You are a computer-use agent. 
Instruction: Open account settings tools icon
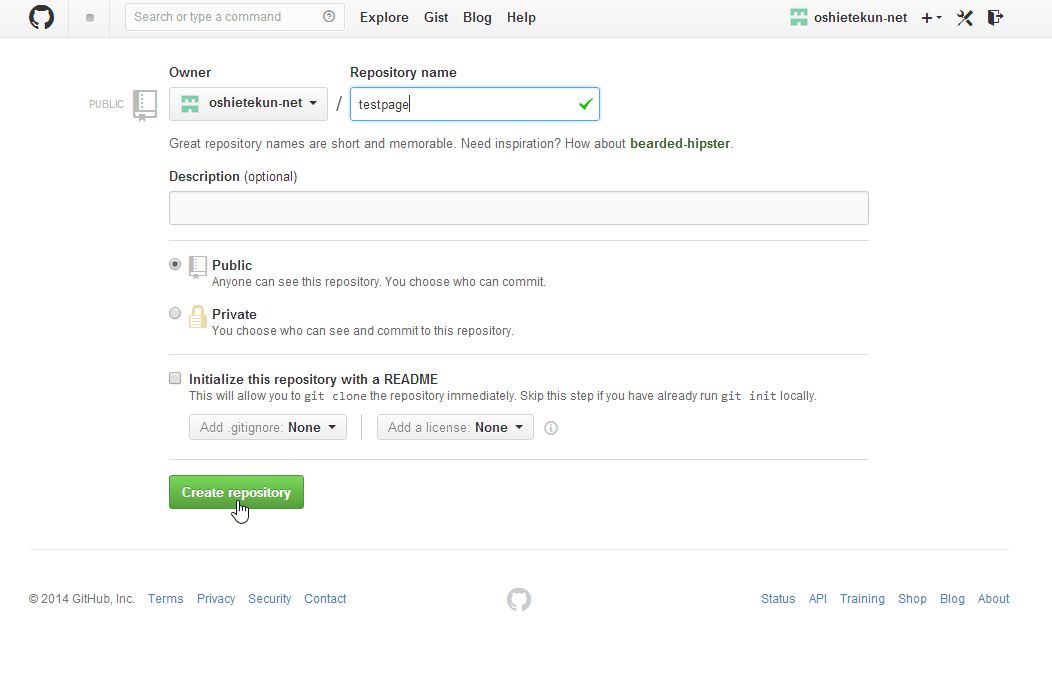[x=965, y=17]
